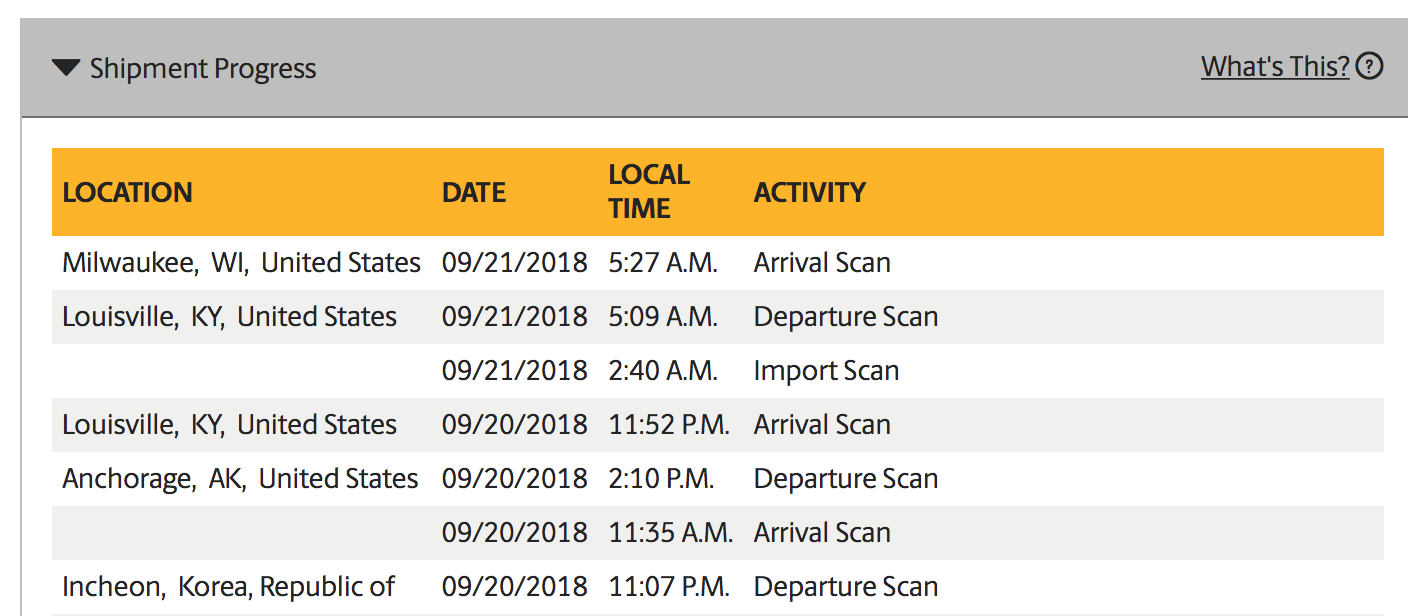The image size is (1408, 616).
Task: Click the Anchorage, AK, United States location
Action: [240, 479]
